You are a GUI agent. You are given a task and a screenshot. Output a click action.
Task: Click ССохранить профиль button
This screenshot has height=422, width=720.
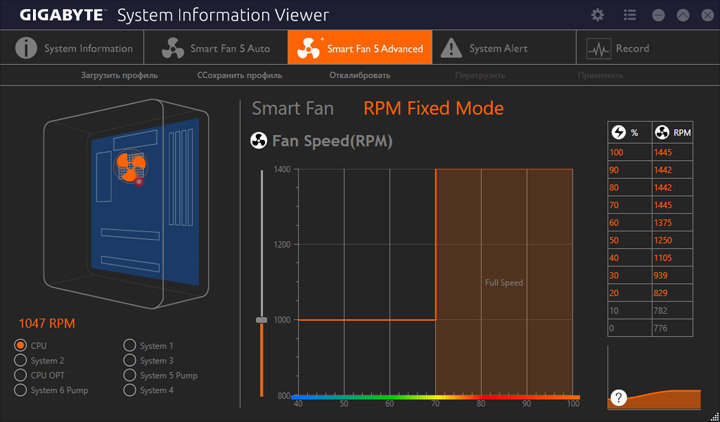point(240,75)
